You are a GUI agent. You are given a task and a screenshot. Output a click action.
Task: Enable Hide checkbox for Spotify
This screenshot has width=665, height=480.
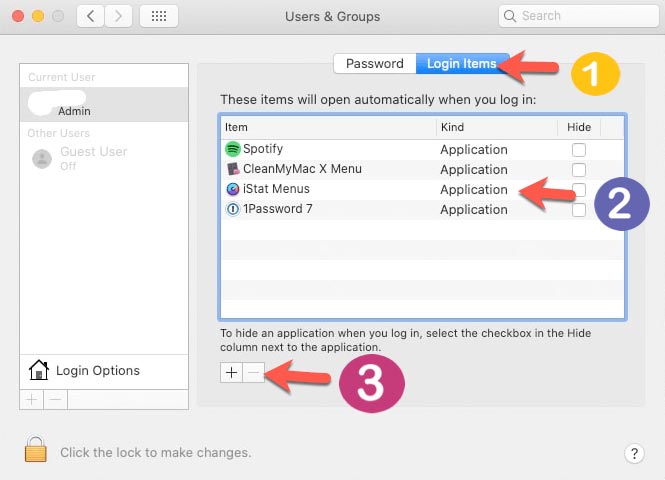click(x=579, y=150)
